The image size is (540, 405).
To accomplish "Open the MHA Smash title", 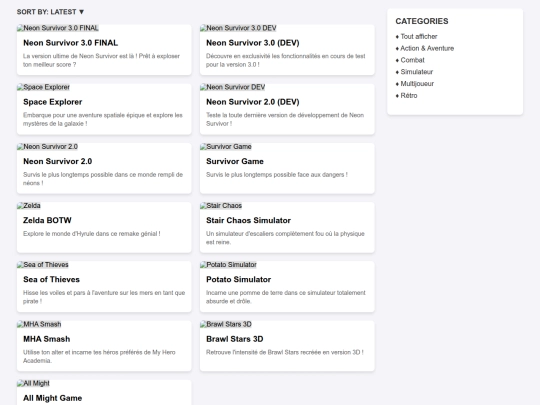I will (x=46, y=339).
